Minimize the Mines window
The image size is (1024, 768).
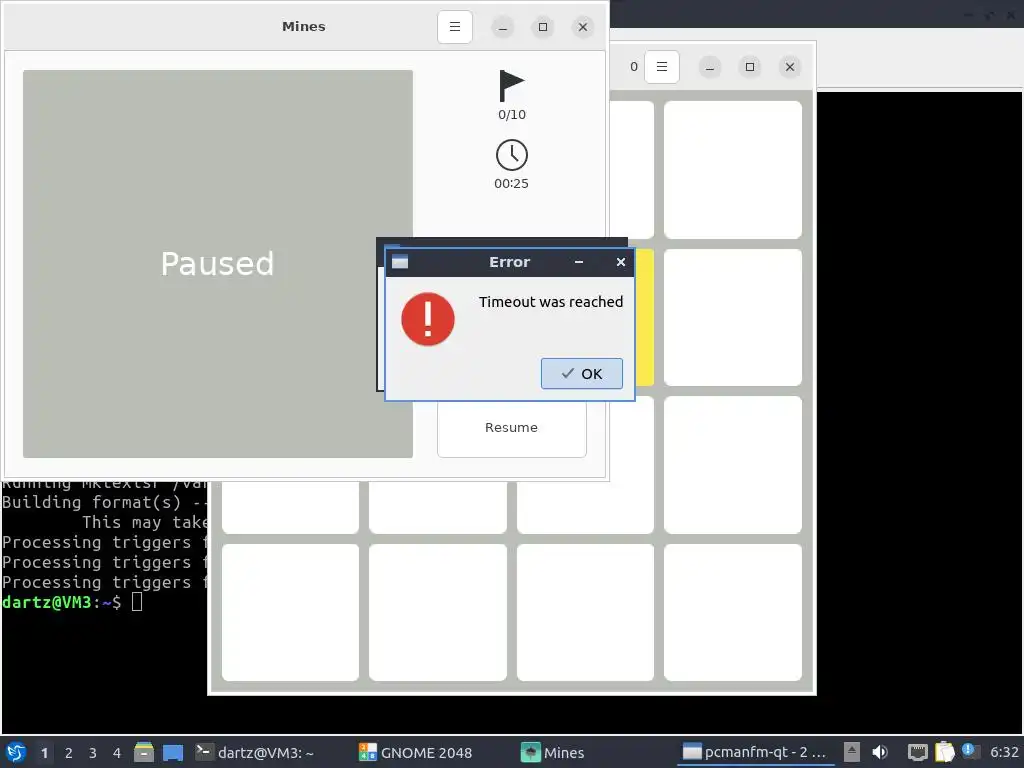click(502, 27)
